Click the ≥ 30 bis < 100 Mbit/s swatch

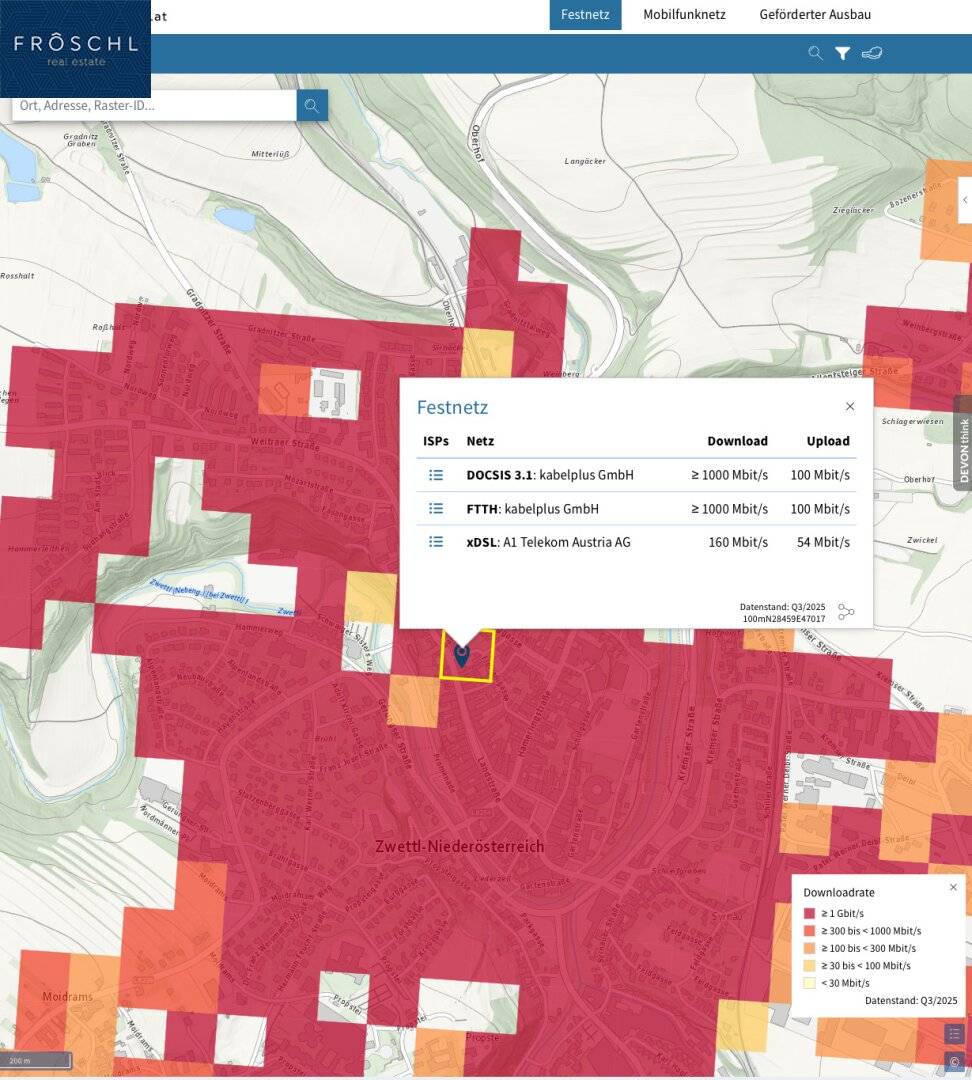click(809, 966)
